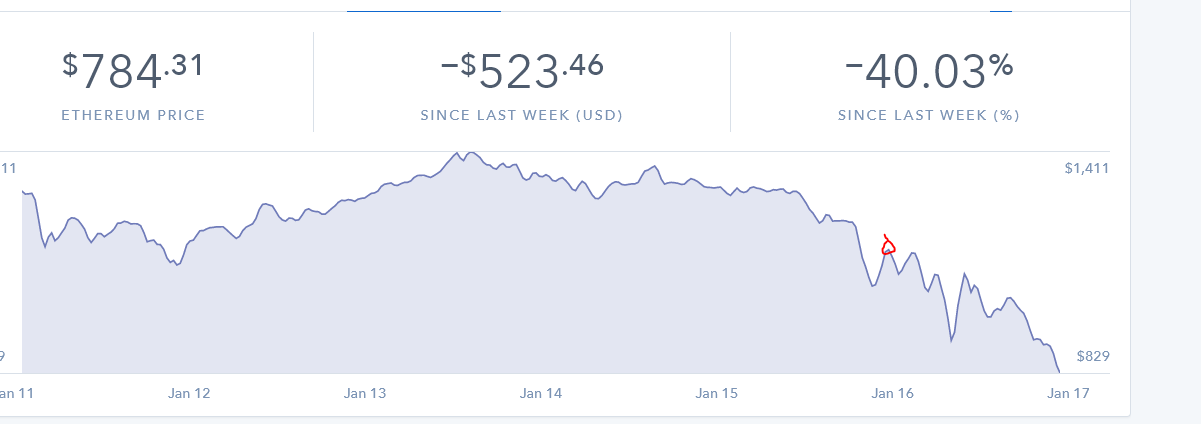Click the $1,411 high price axis label
Screen dimensions: 1201x424
pos(1087,168)
